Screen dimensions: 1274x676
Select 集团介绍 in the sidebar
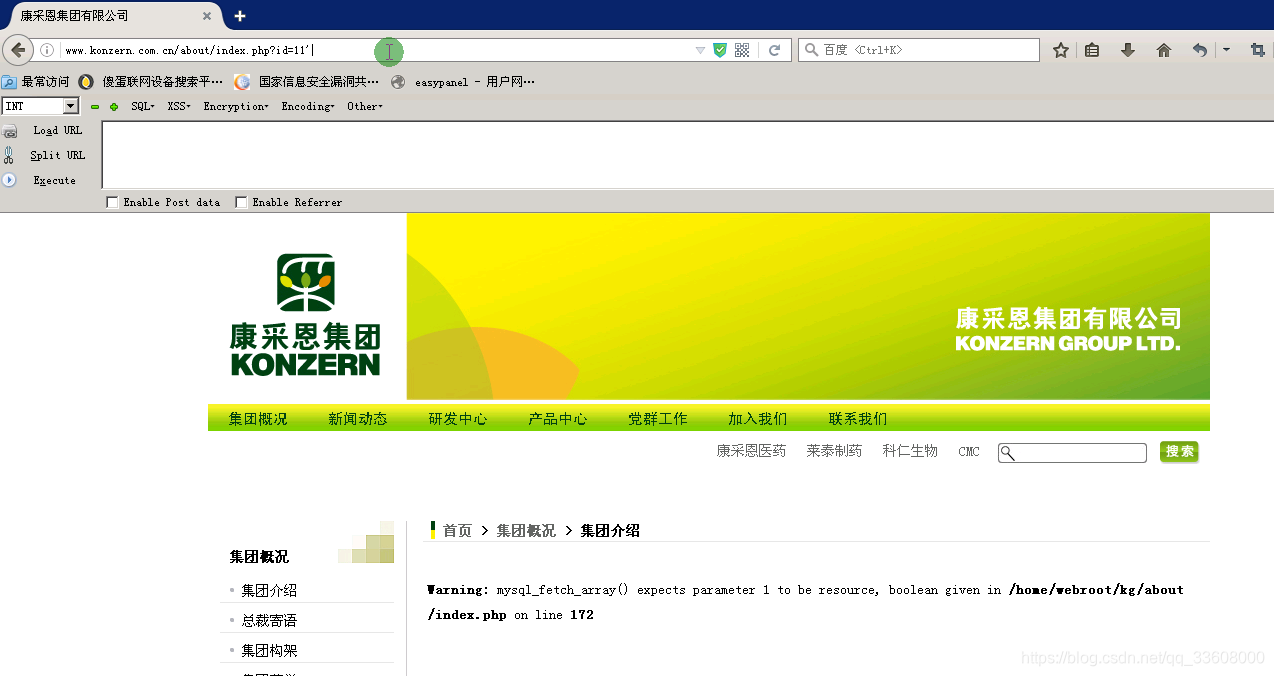click(269, 591)
